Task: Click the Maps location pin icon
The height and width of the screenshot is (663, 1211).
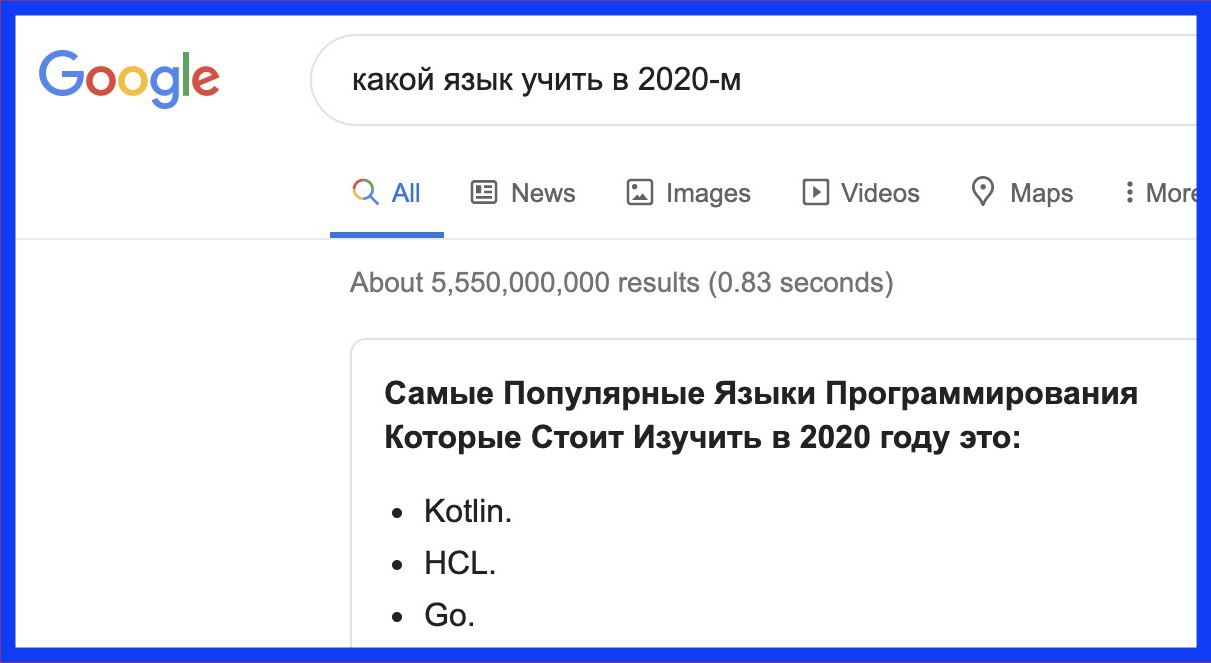Action: click(x=983, y=192)
